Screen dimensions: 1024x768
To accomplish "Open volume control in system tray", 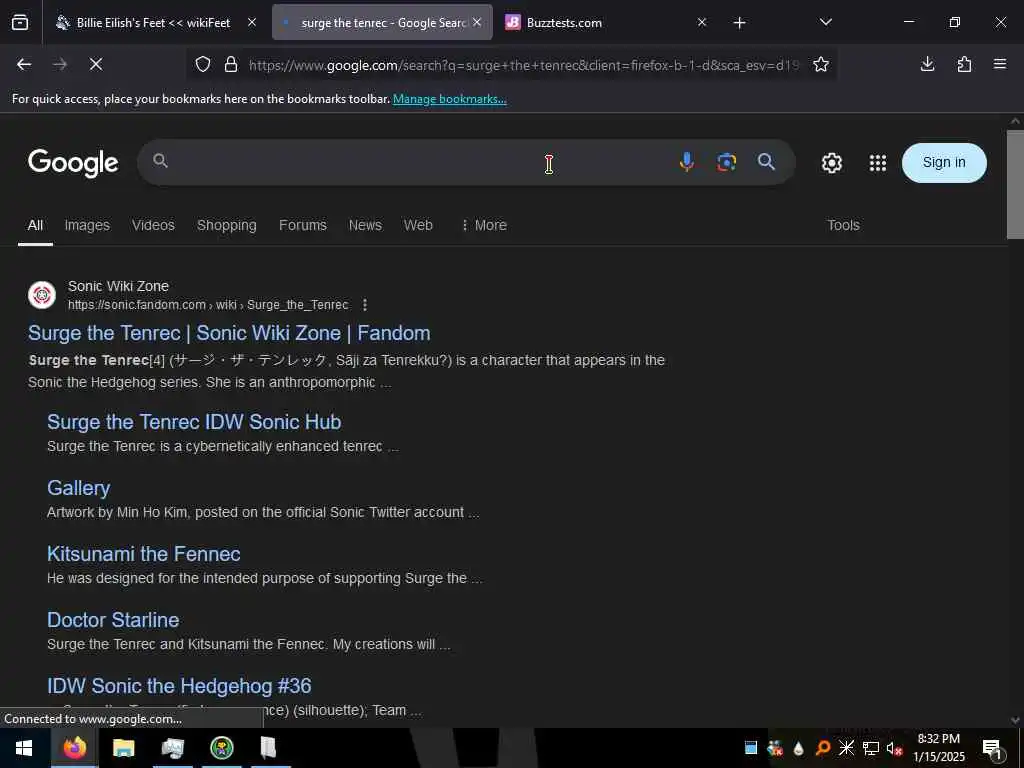I will (x=894, y=748).
